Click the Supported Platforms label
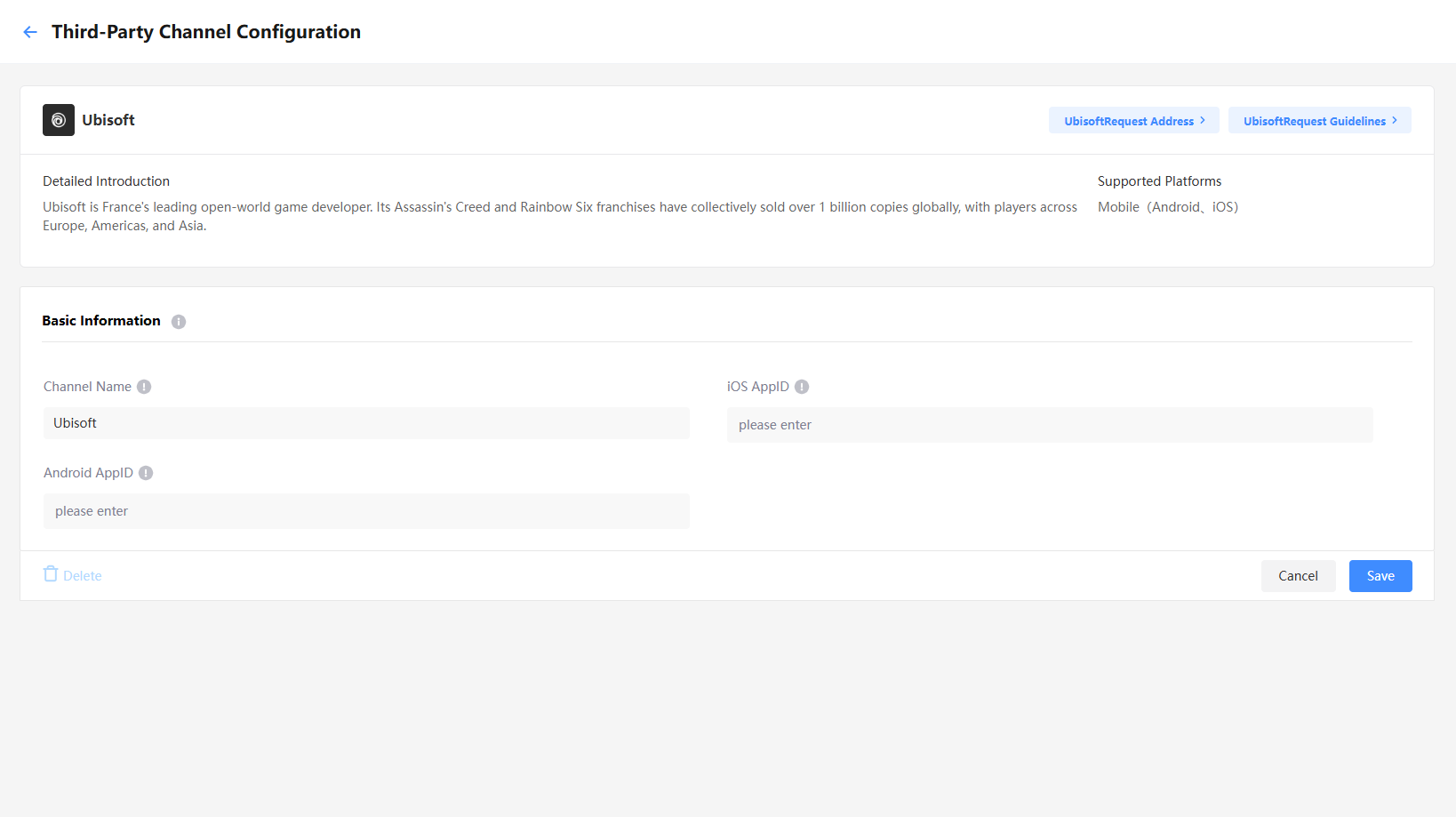Screen dimensions: 1456x817 [1159, 181]
